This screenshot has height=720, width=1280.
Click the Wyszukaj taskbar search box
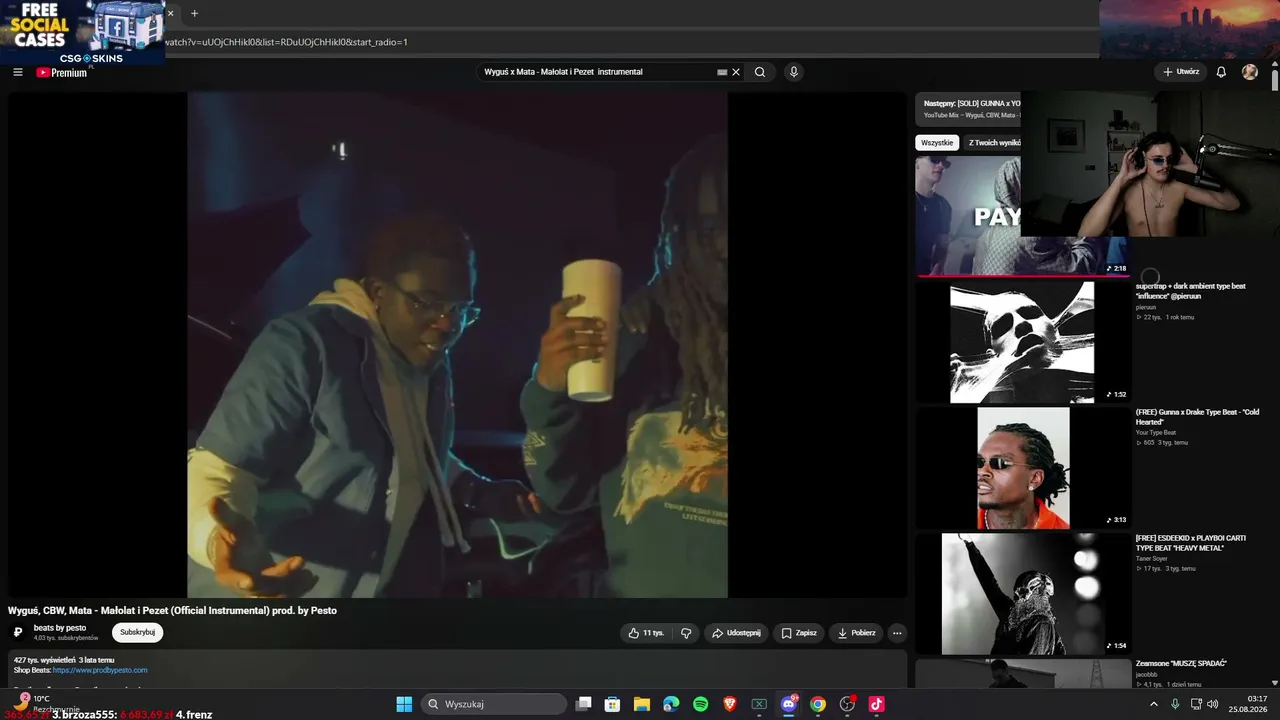click(494, 704)
